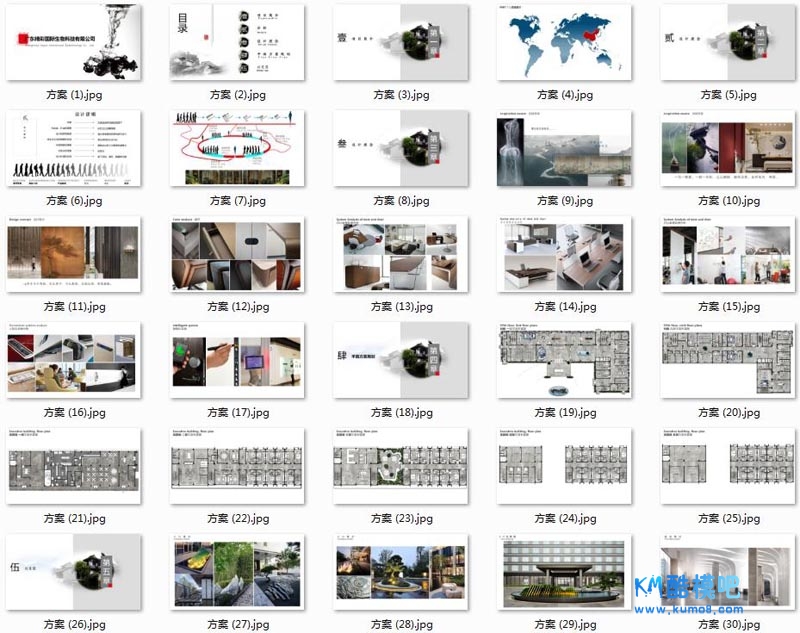This screenshot has height=633, width=800.
Task: Select building fountain rendering 方案 (29).jpg
Action: [x=564, y=572]
